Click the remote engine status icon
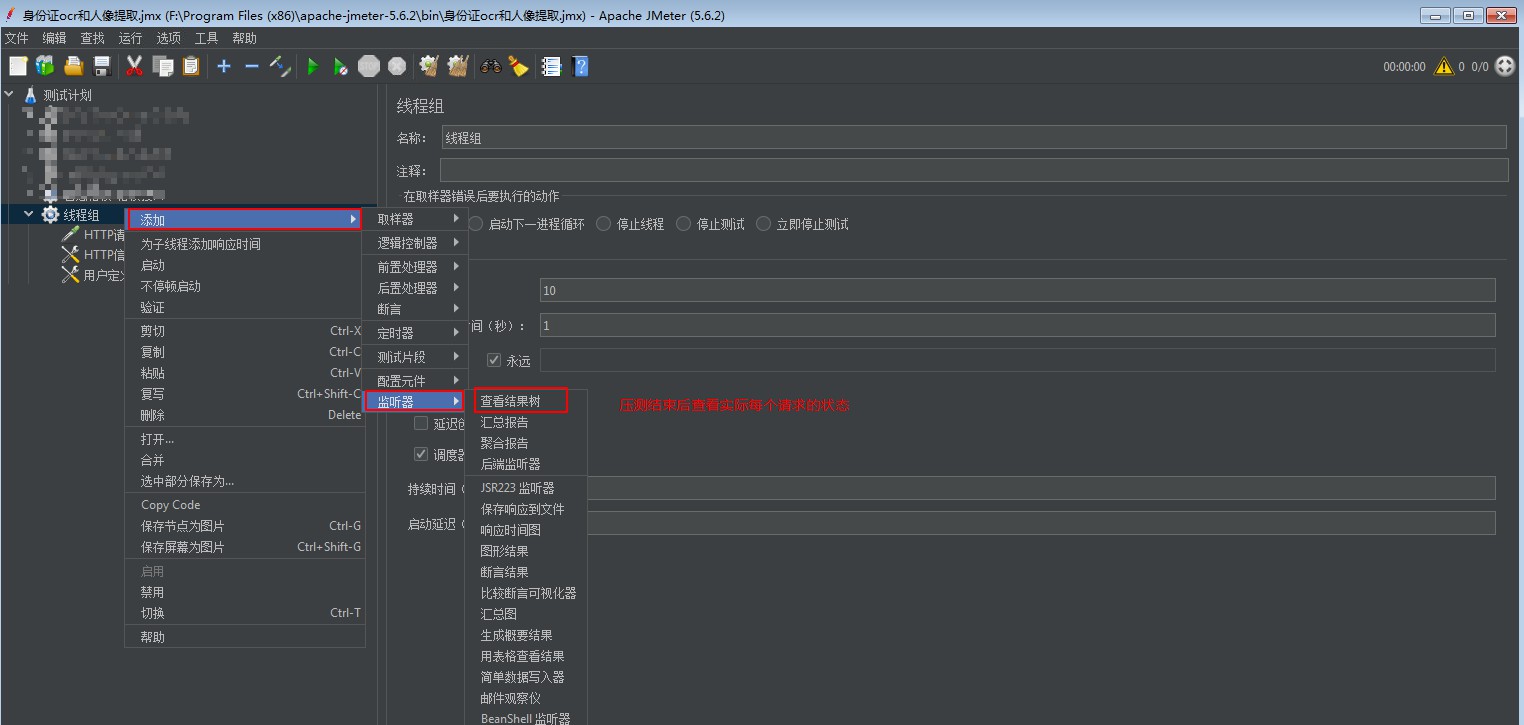The height and width of the screenshot is (725, 1524). pyautogui.click(x=1505, y=66)
